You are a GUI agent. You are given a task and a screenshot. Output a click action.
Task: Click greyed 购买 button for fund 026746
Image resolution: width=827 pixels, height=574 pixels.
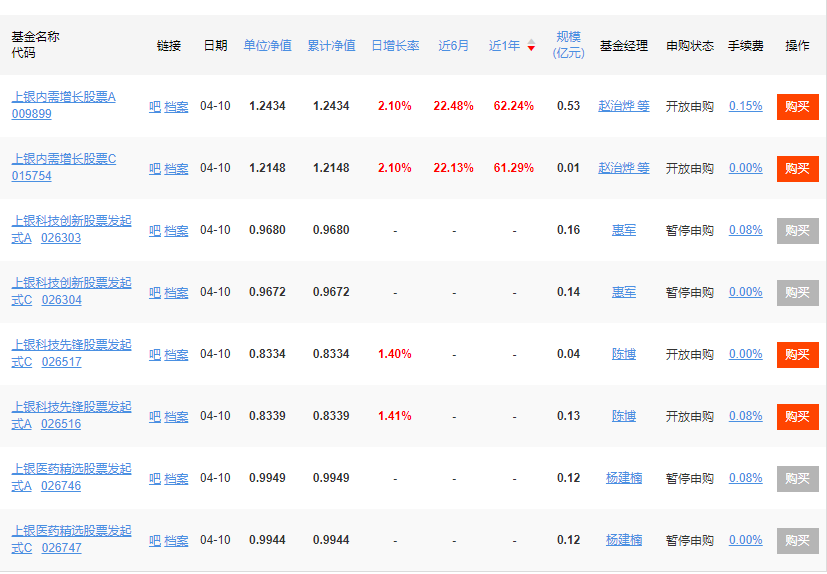797,478
